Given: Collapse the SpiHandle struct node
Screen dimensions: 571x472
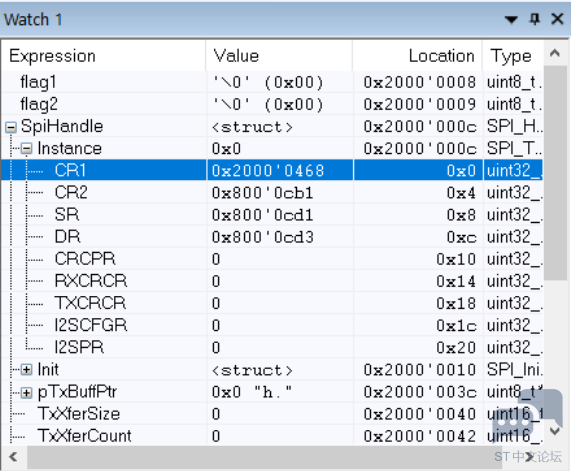Looking at the screenshot, I should click(11, 127).
